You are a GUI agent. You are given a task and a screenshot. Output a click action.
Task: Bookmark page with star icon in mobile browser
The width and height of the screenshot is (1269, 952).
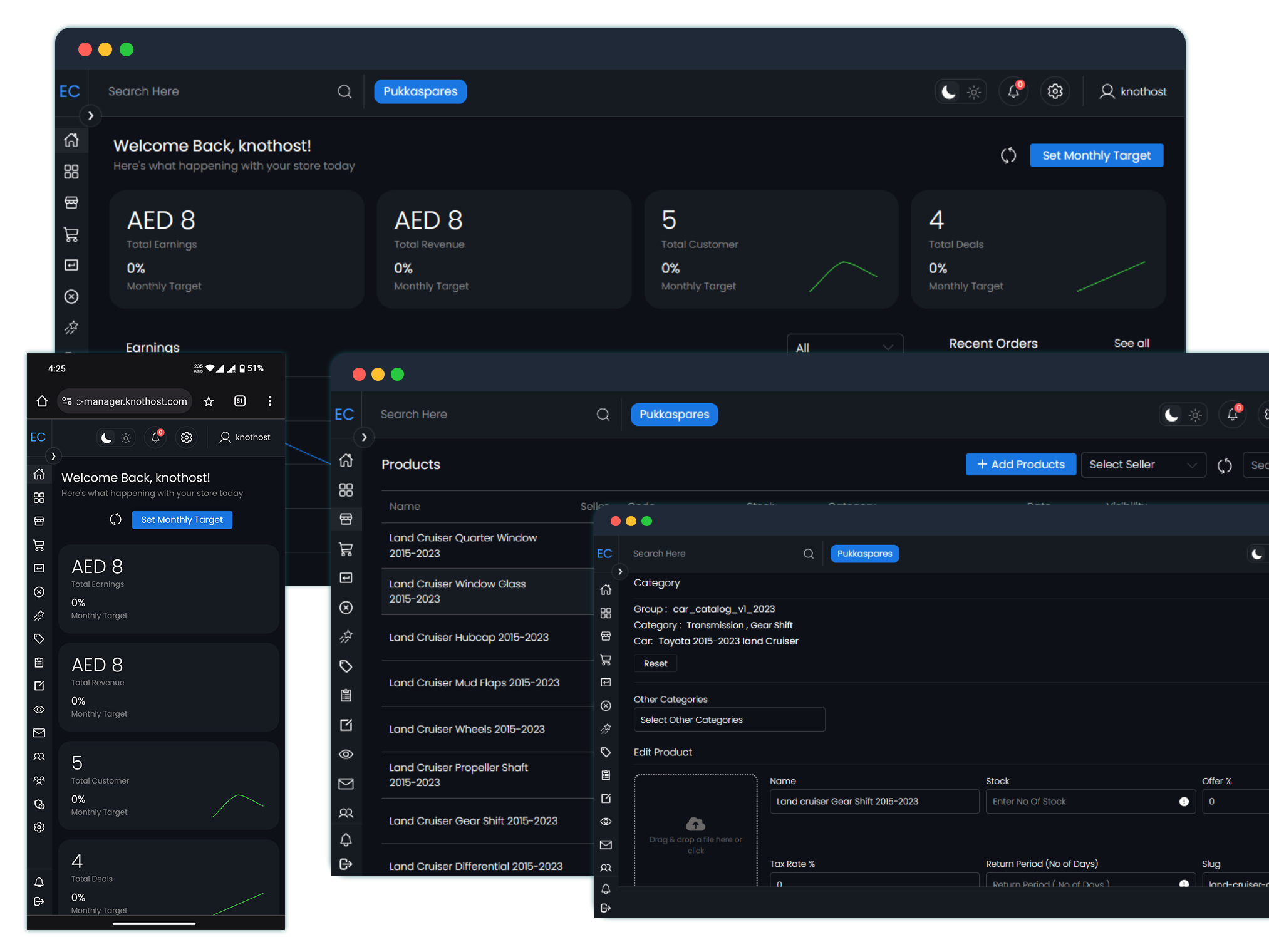coord(209,401)
